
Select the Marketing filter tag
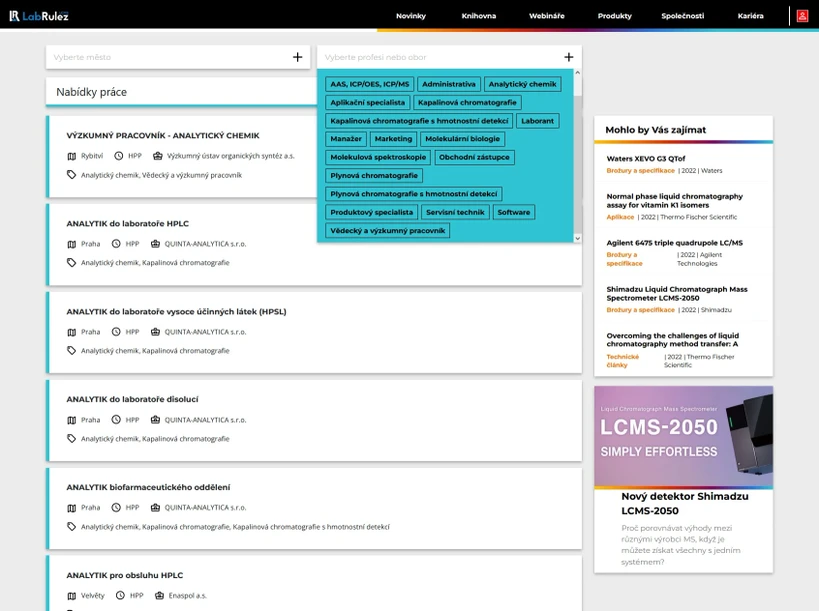coord(393,139)
